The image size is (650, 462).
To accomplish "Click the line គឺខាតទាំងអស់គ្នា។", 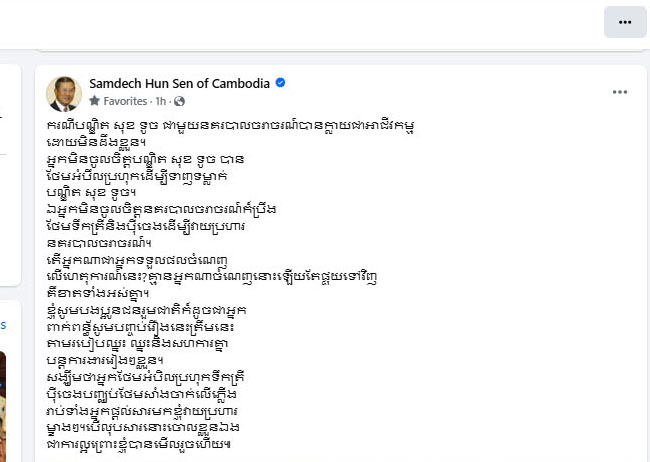I will (98, 293).
